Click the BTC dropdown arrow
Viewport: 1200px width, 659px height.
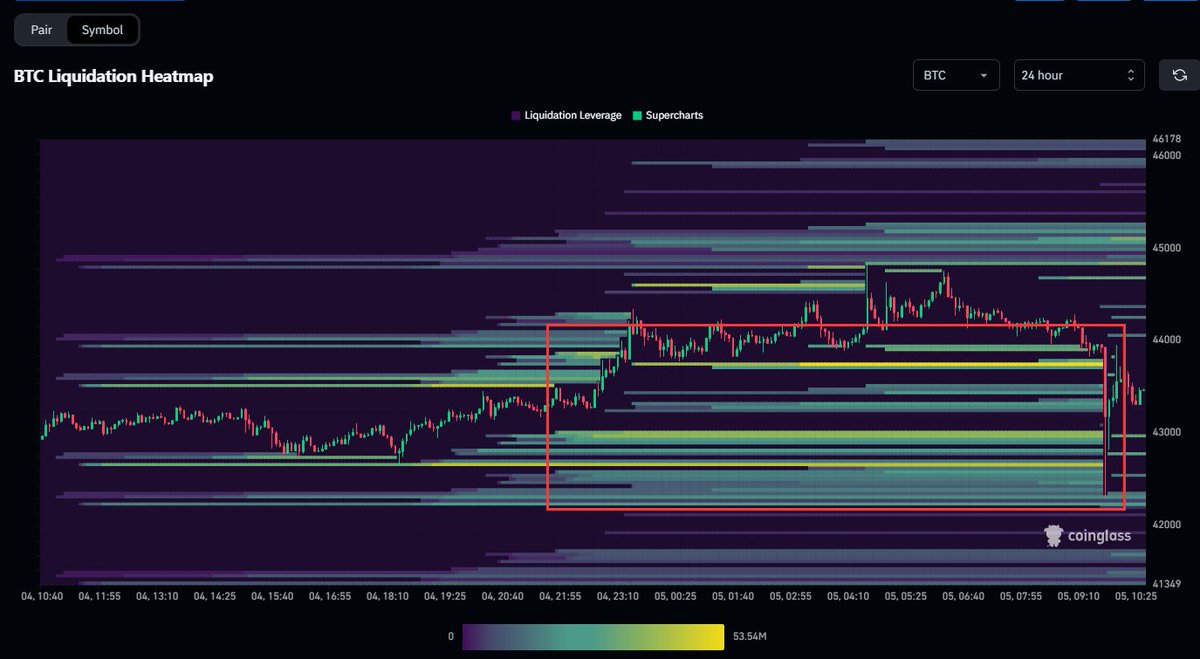click(x=984, y=74)
